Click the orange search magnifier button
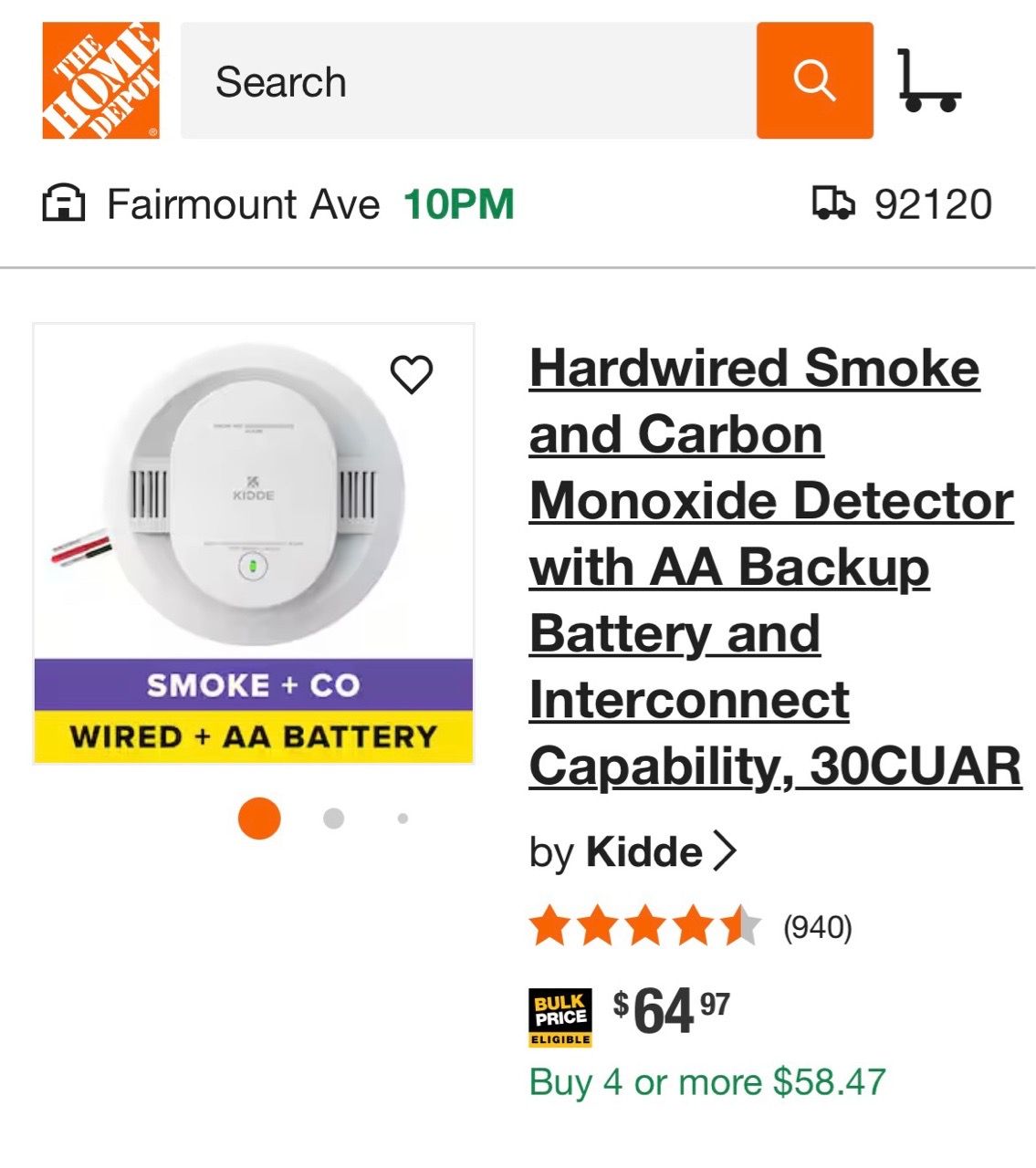 click(814, 80)
